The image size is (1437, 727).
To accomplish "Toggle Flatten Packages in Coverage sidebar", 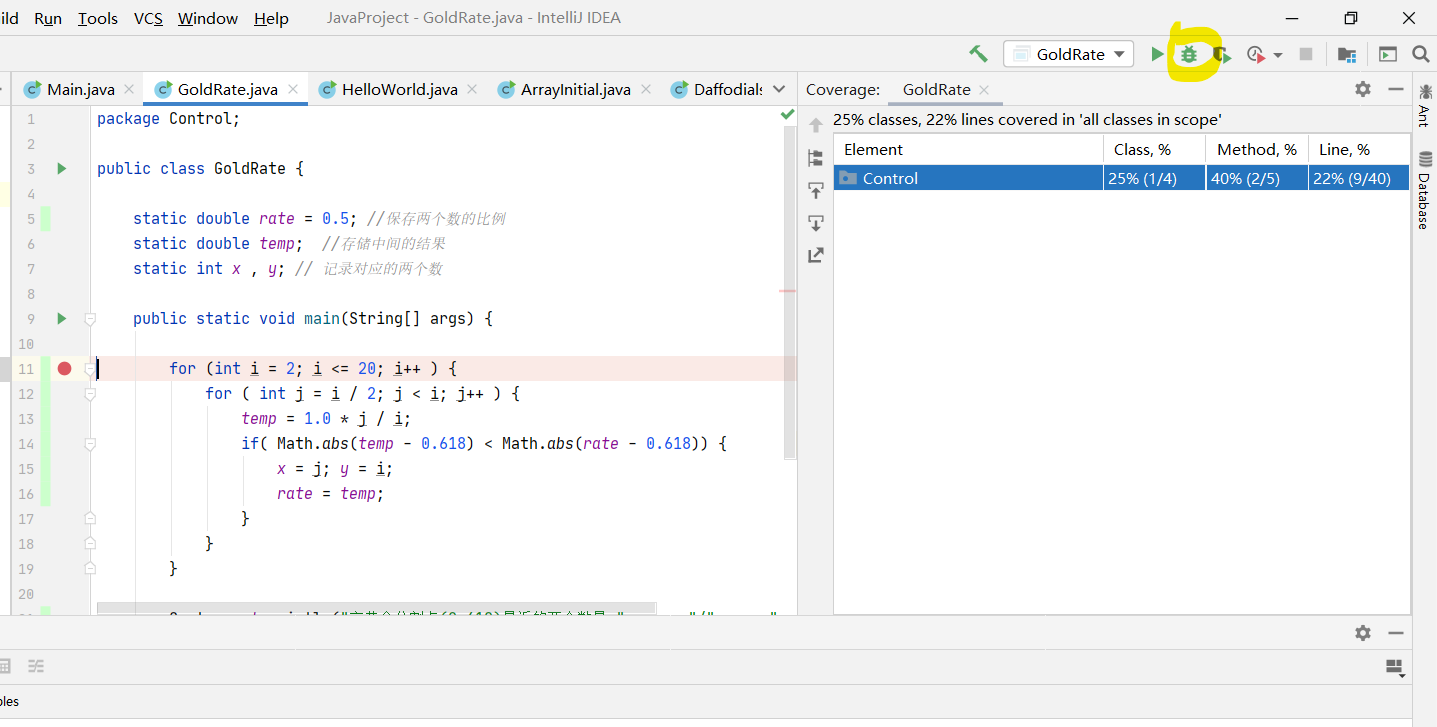I will (816, 158).
